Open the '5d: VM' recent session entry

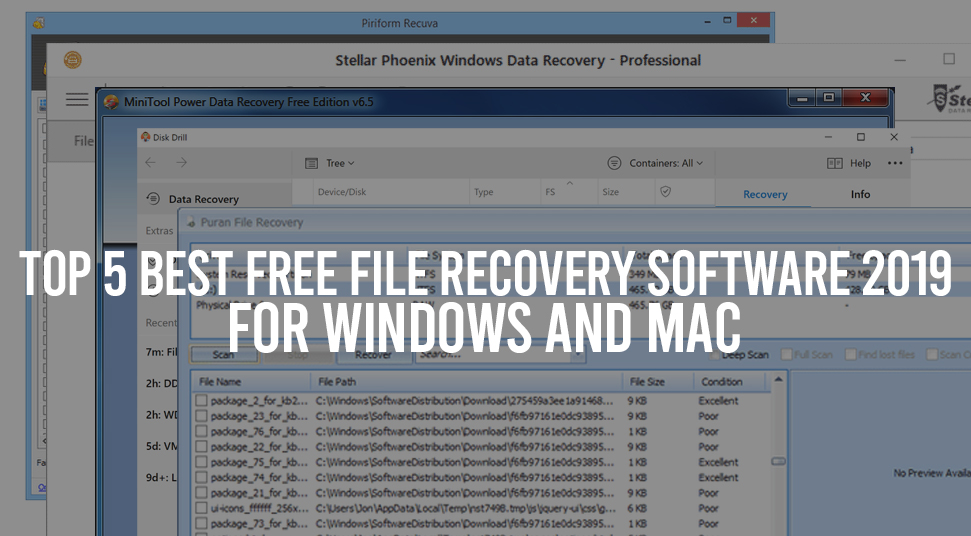coord(161,446)
